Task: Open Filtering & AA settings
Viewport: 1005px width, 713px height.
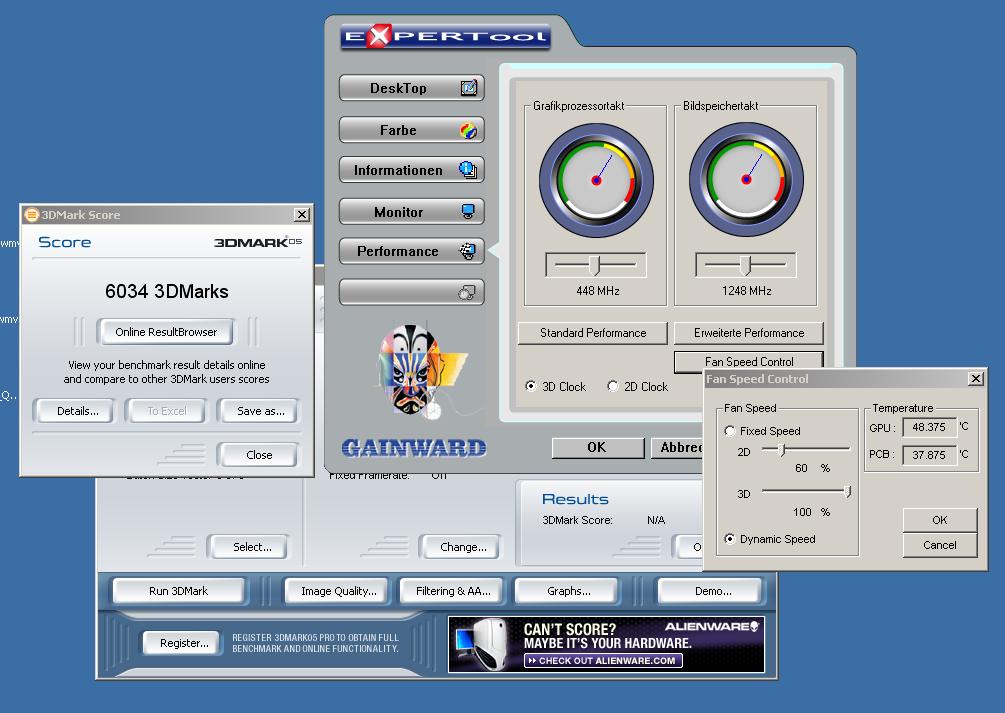Action: [x=453, y=591]
